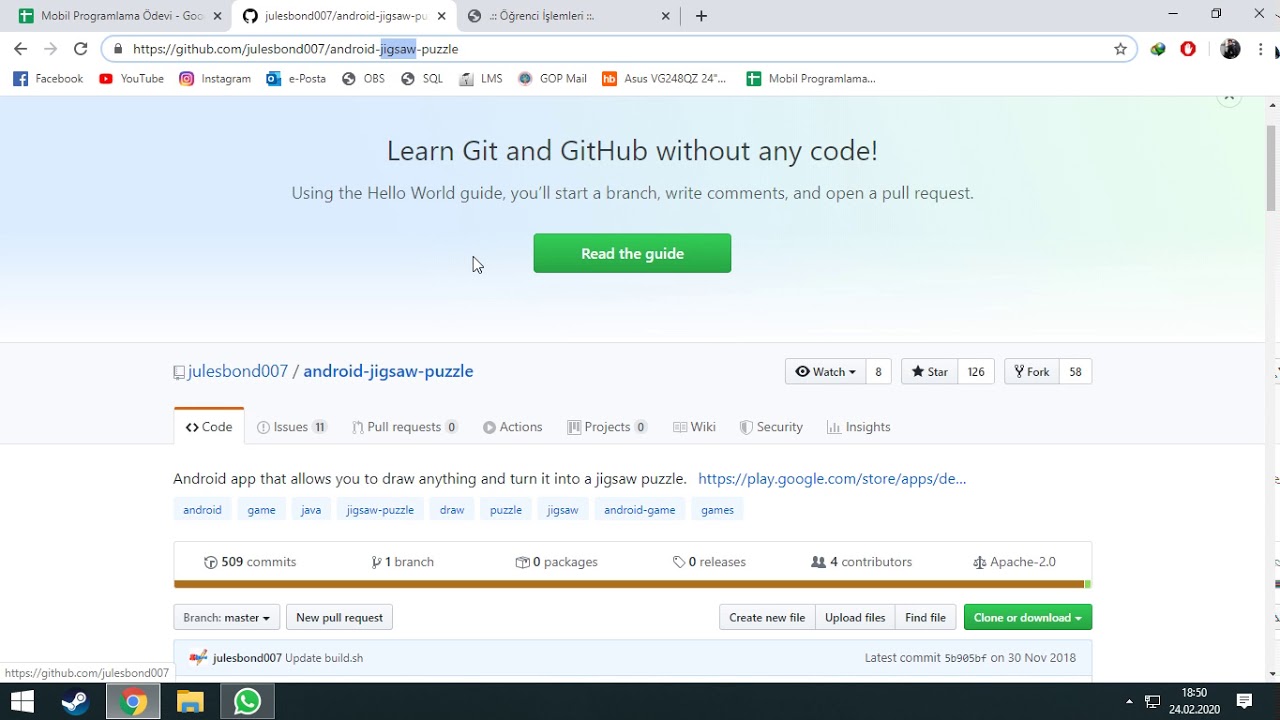Open Pull requests tab
The height and width of the screenshot is (720, 1280).
[405, 427]
